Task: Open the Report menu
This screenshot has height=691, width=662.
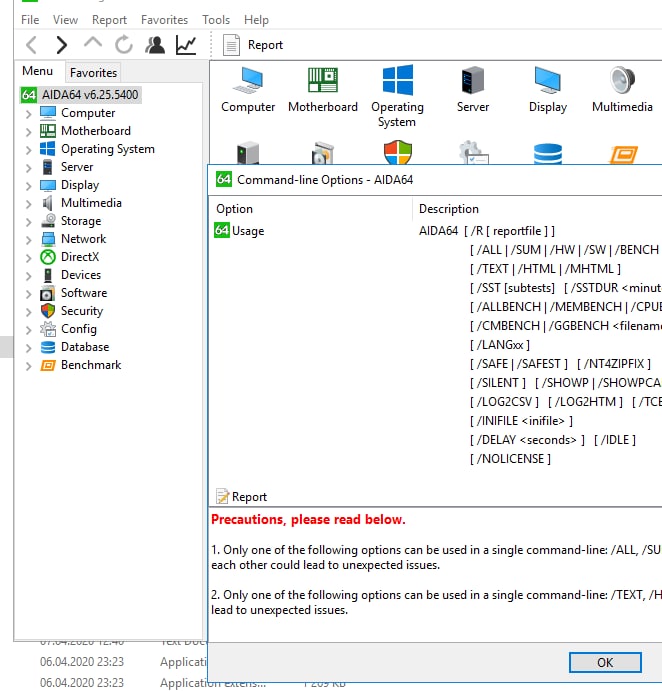Action: tap(109, 20)
